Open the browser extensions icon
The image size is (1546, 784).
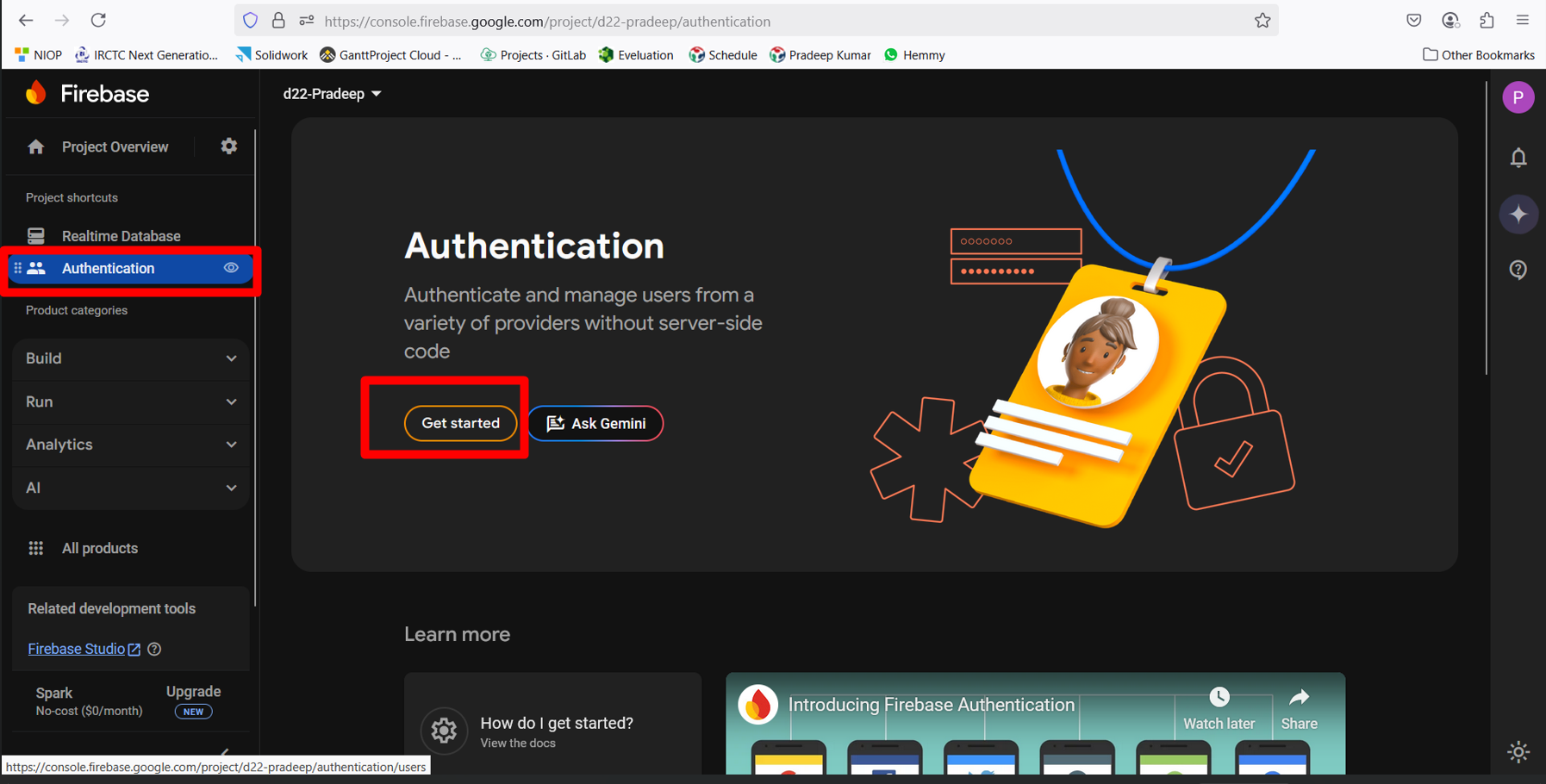point(1487,21)
